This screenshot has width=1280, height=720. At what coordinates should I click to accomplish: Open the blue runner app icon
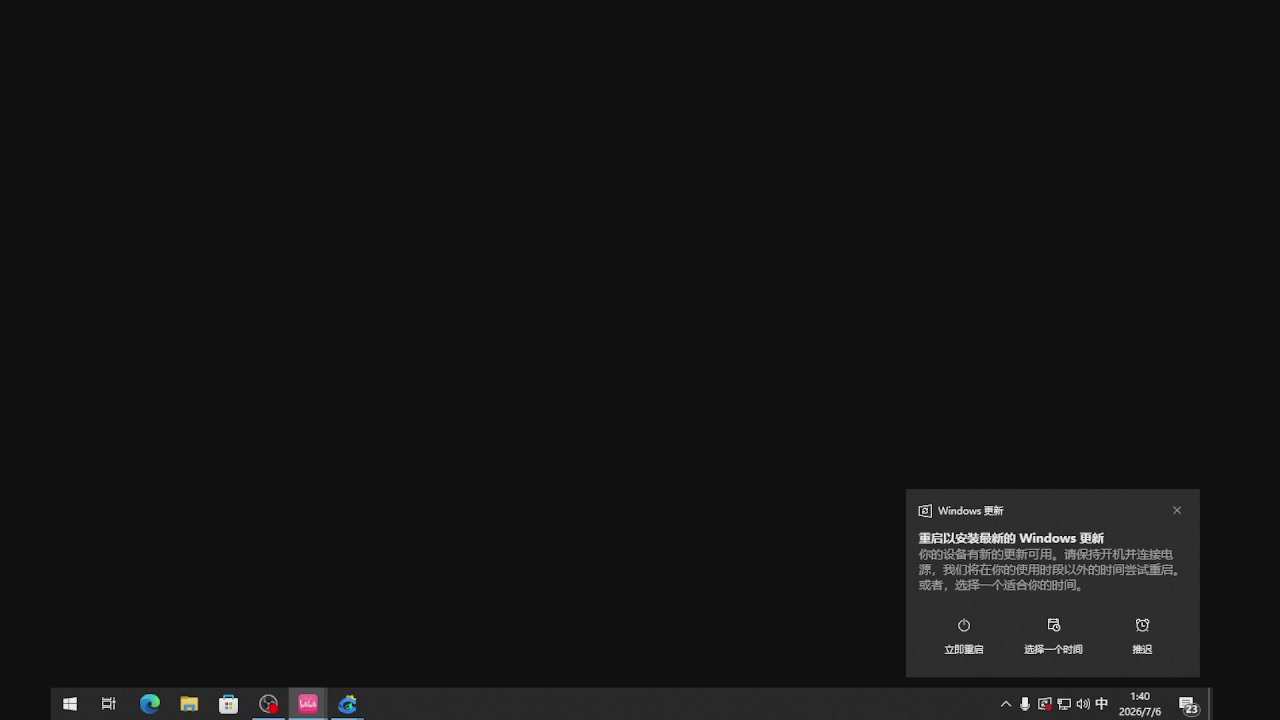pos(347,704)
